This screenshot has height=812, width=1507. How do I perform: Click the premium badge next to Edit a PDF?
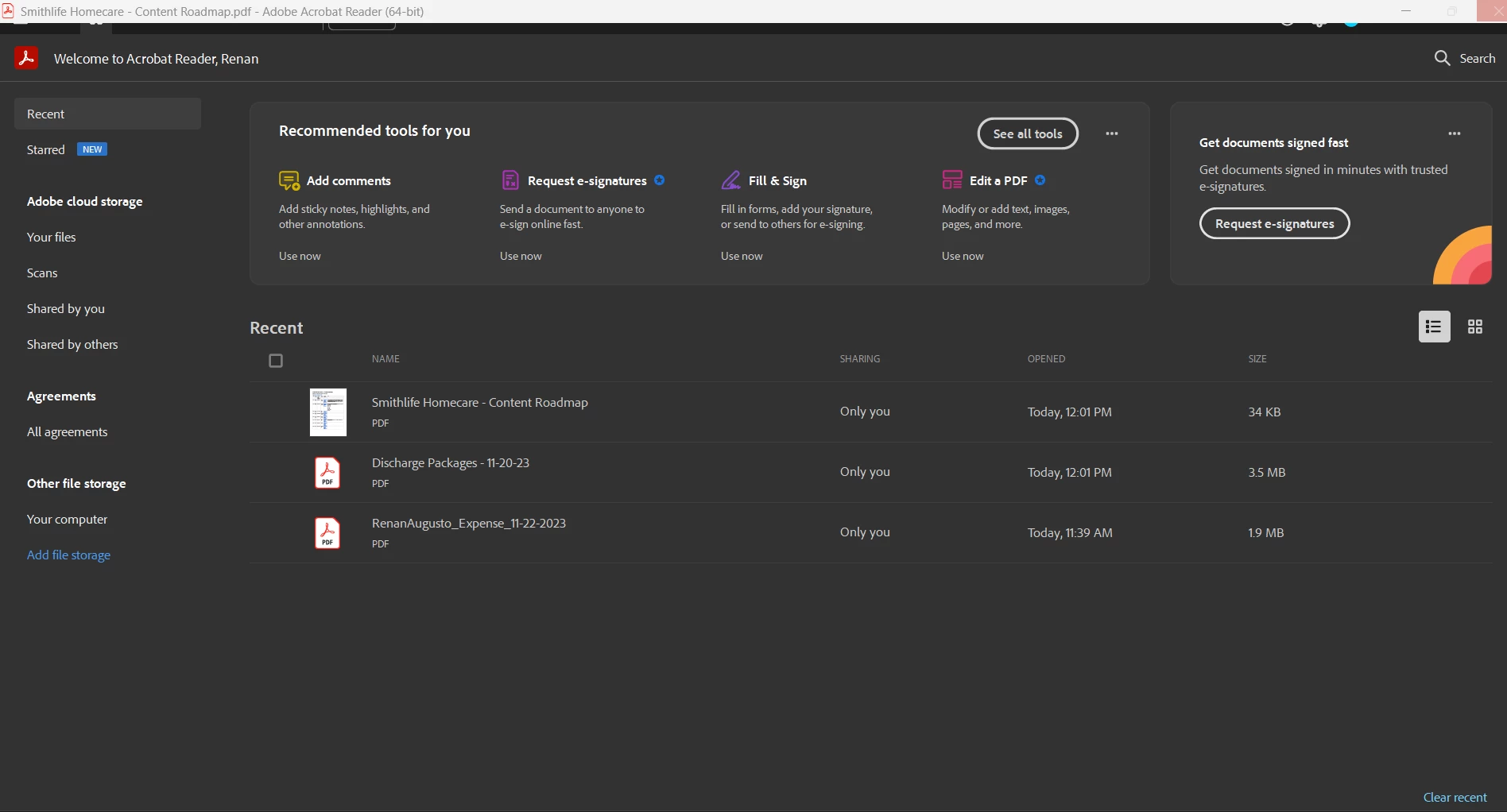click(1040, 180)
